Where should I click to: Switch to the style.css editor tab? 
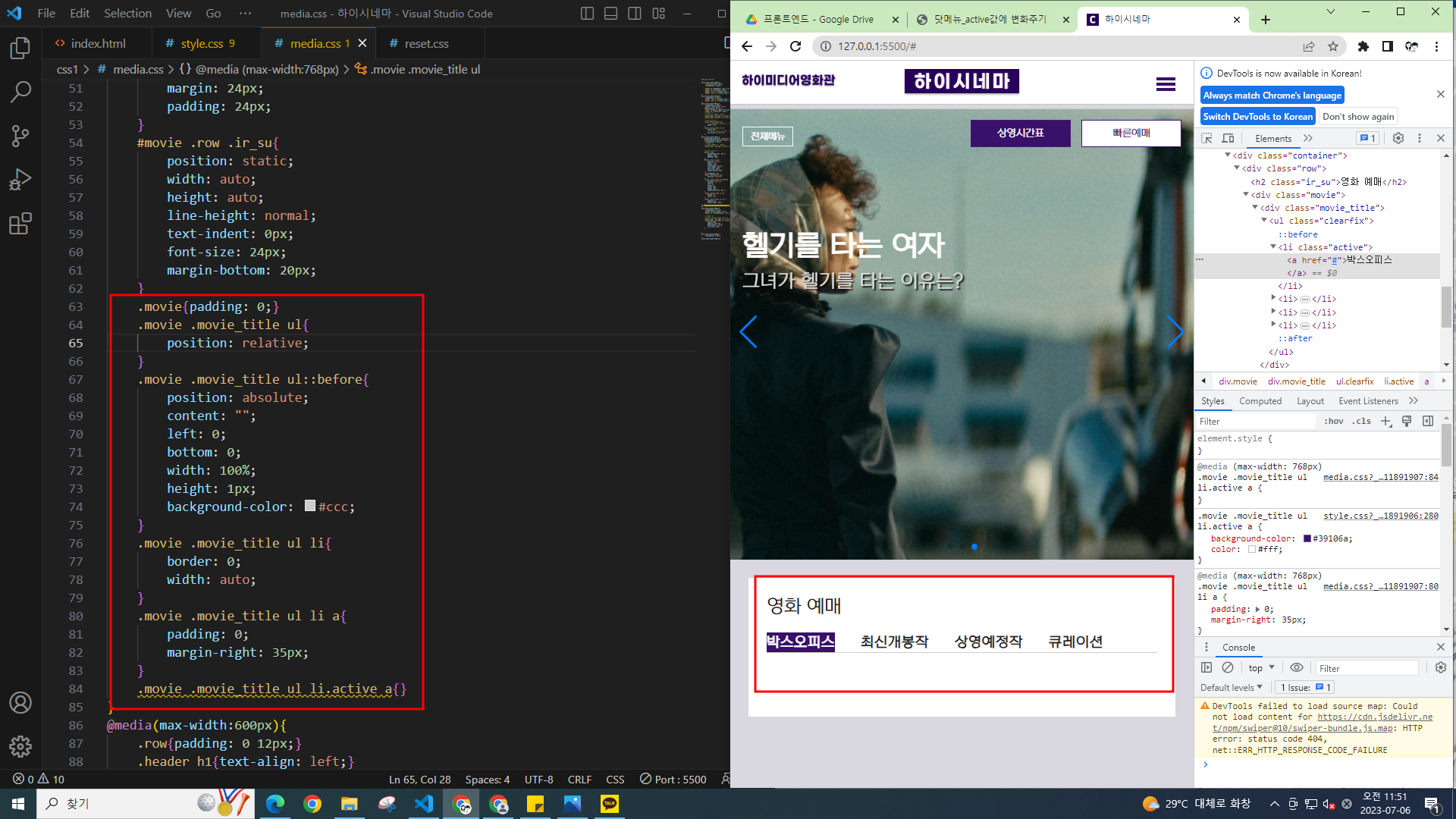[201, 44]
